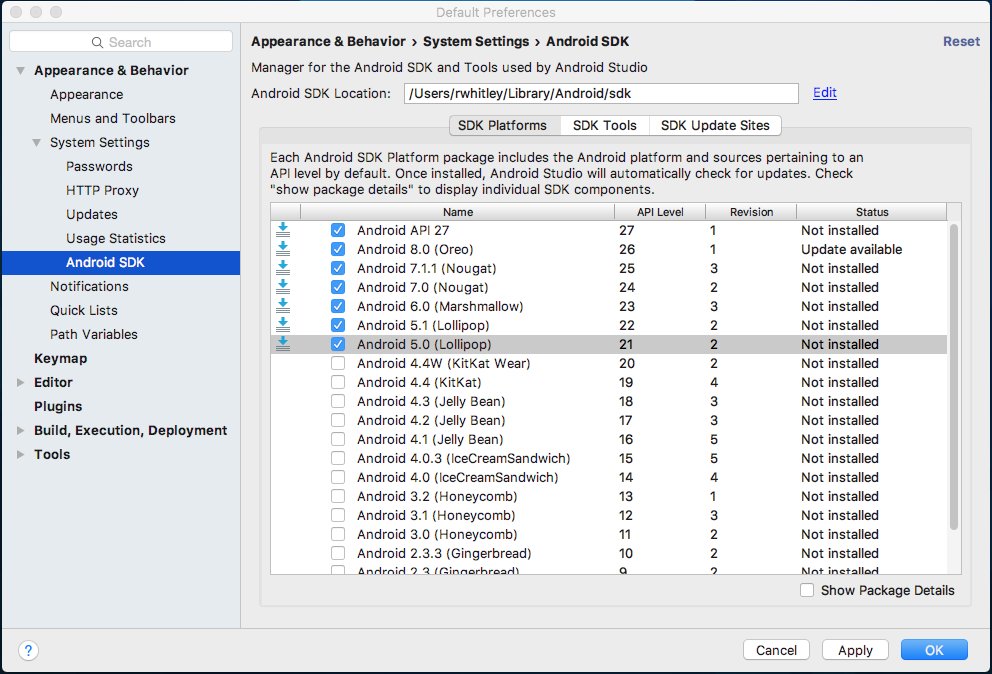Uncheck Android 7.1.1 (Nougat) checkbox

point(338,268)
